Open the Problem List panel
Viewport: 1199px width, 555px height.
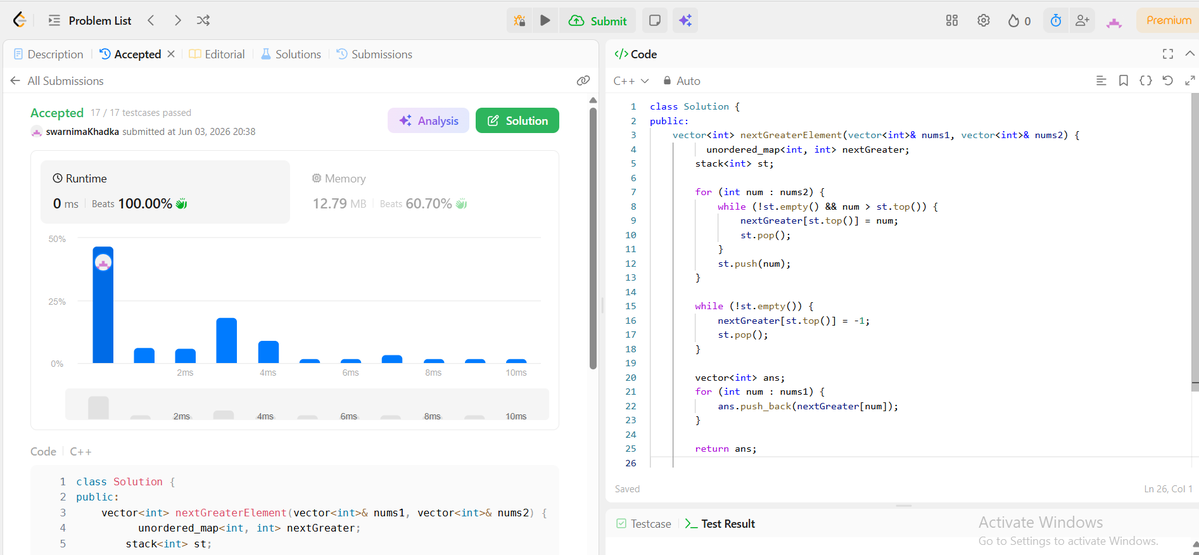[x=89, y=21]
